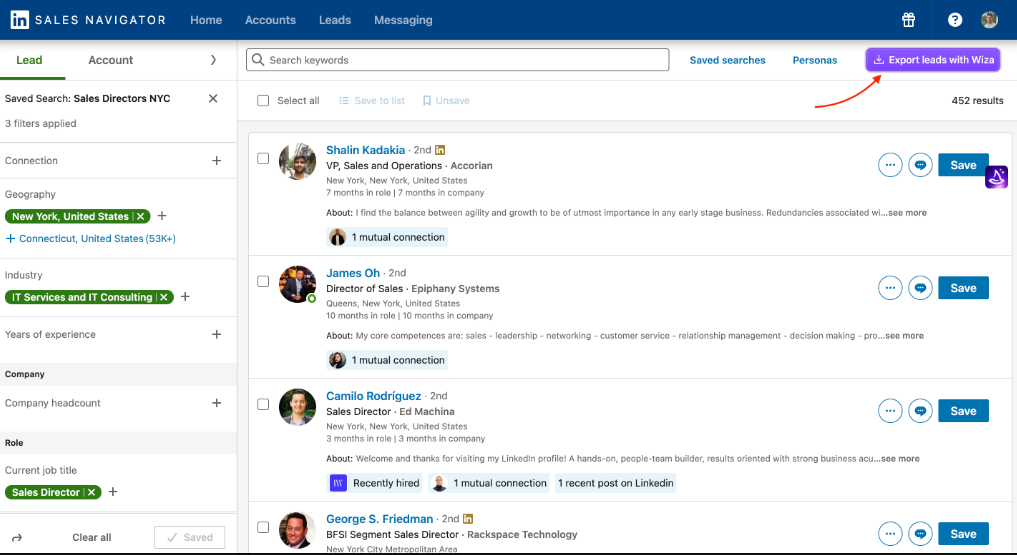Image resolution: width=1017 pixels, height=555 pixels.
Task: Open Saved searches link
Action: click(727, 60)
